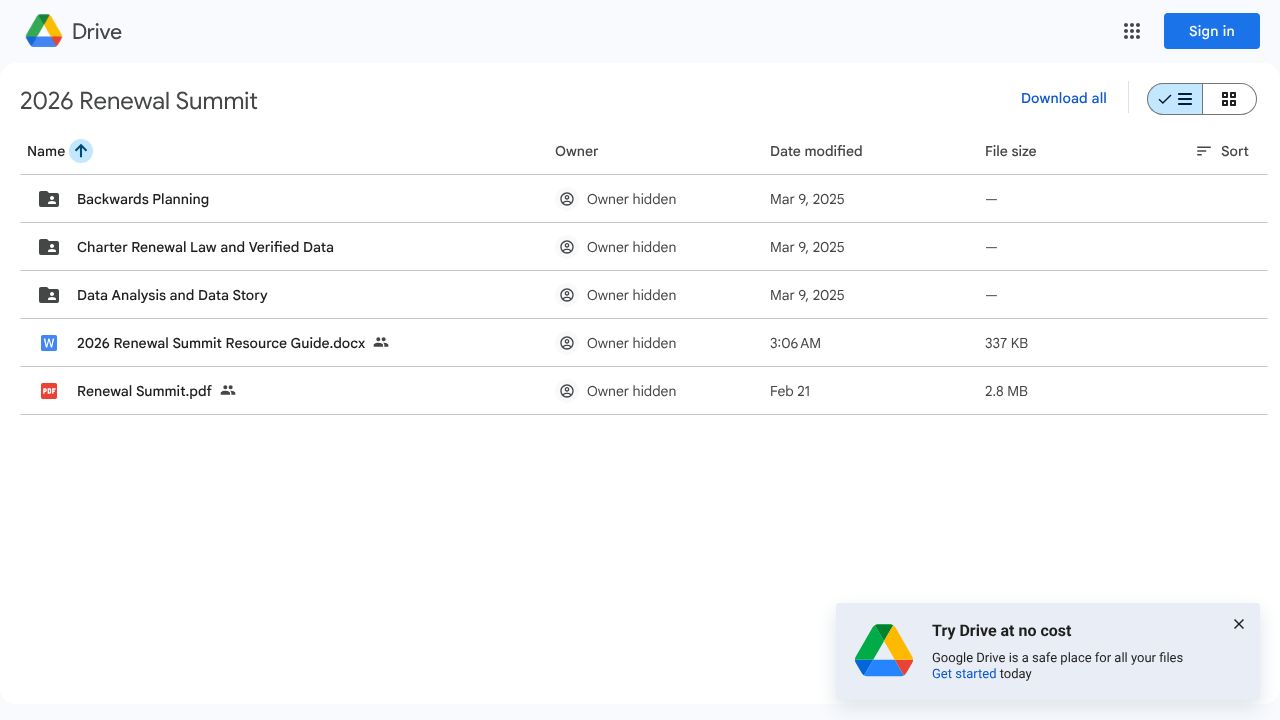Screen dimensions: 1280x720
Task: Click the PDF icon for Renewal Summit
Action: 49,391
